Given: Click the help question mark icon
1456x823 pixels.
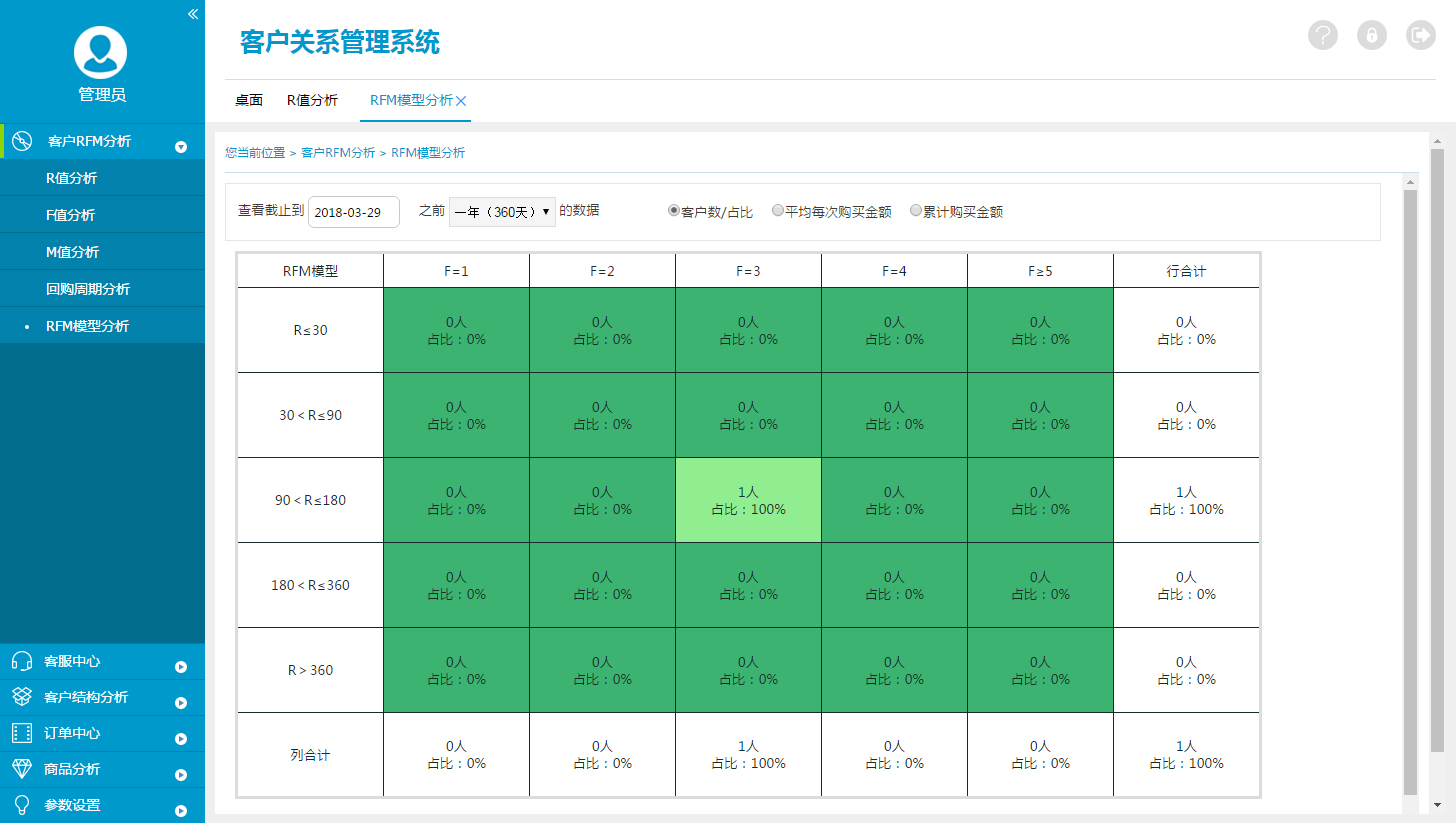Looking at the screenshot, I should pyautogui.click(x=1323, y=36).
